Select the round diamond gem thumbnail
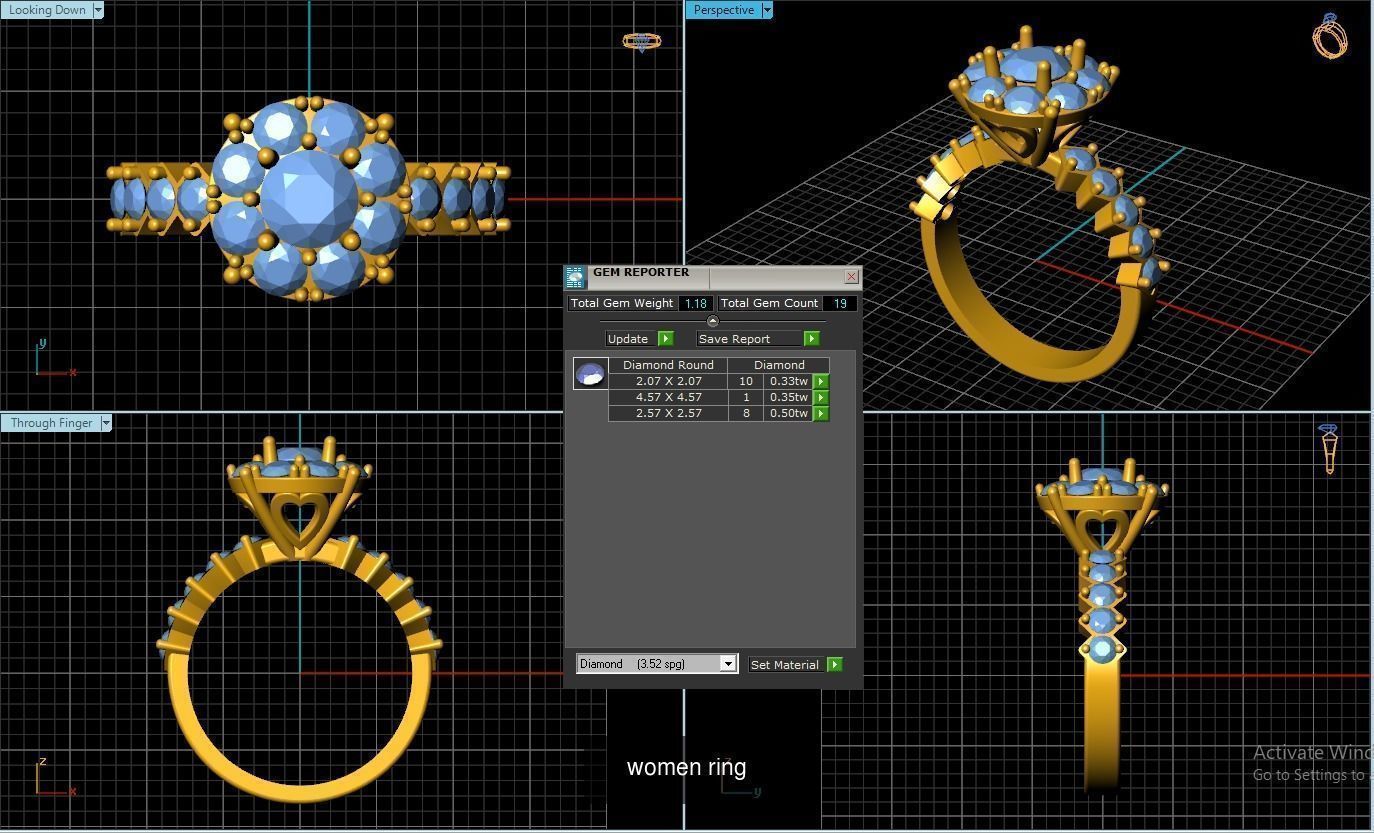 tap(590, 374)
